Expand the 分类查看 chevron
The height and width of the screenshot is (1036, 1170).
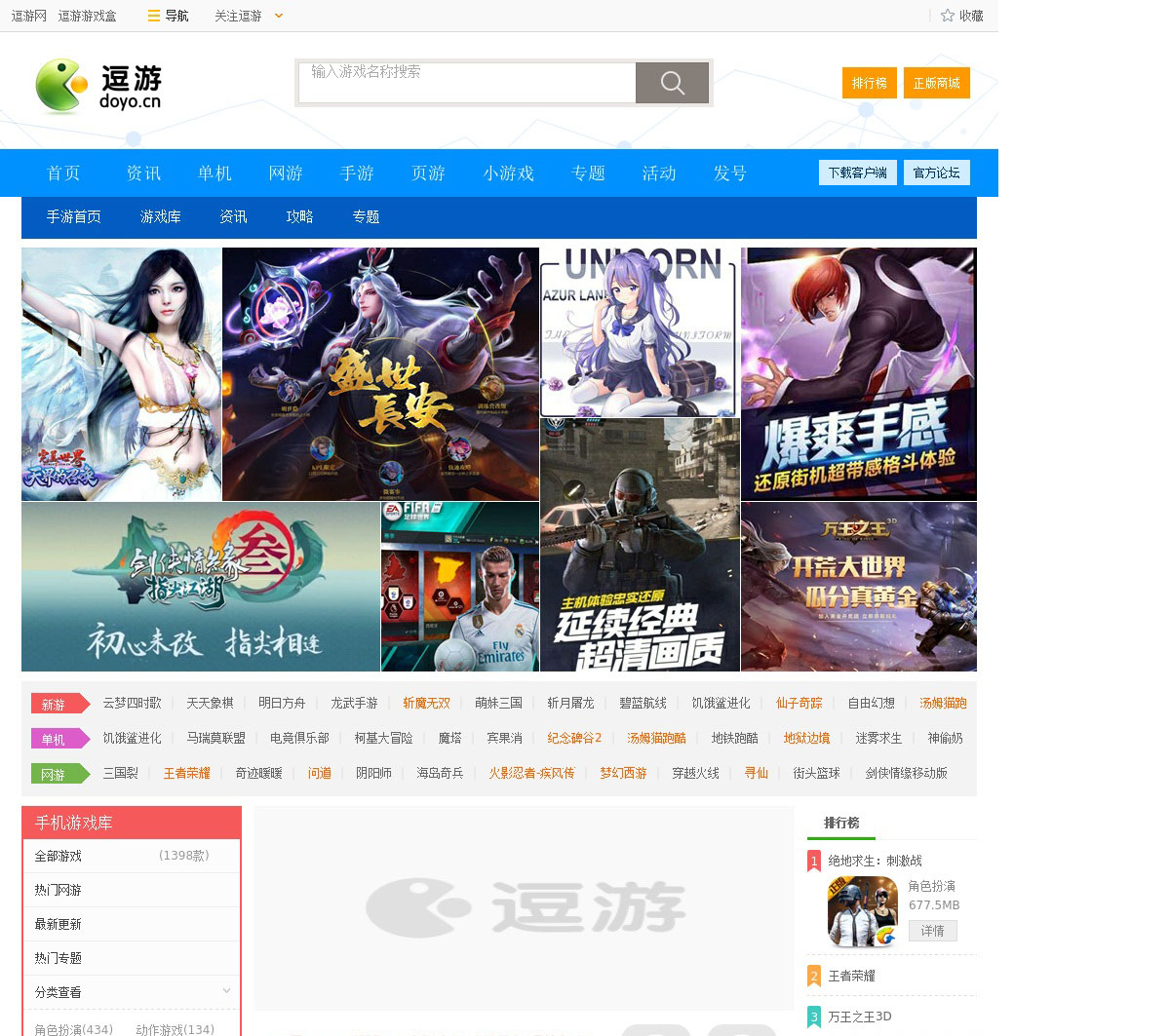(226, 991)
